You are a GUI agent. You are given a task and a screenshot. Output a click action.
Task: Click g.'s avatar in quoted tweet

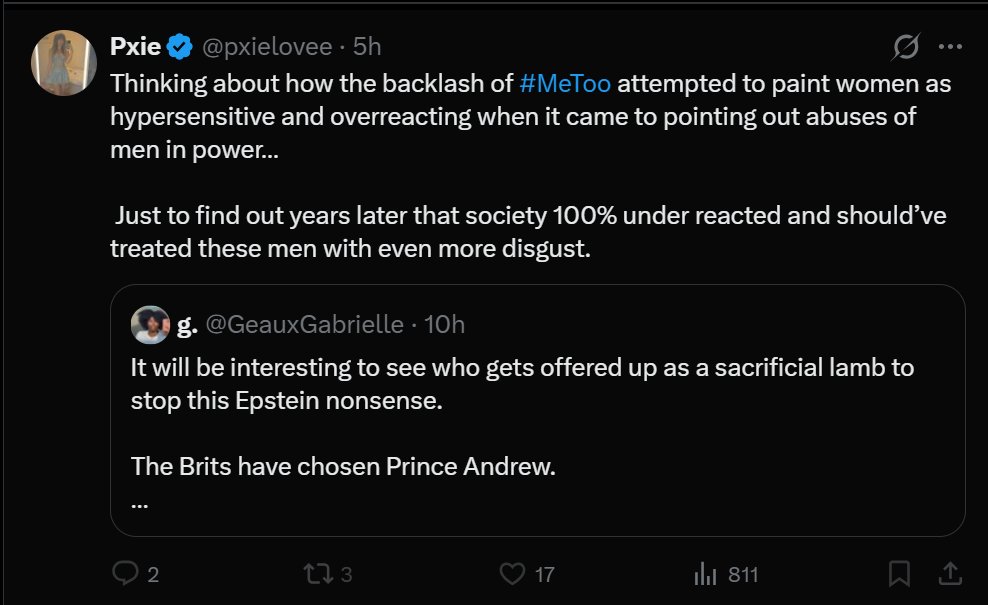click(x=150, y=324)
